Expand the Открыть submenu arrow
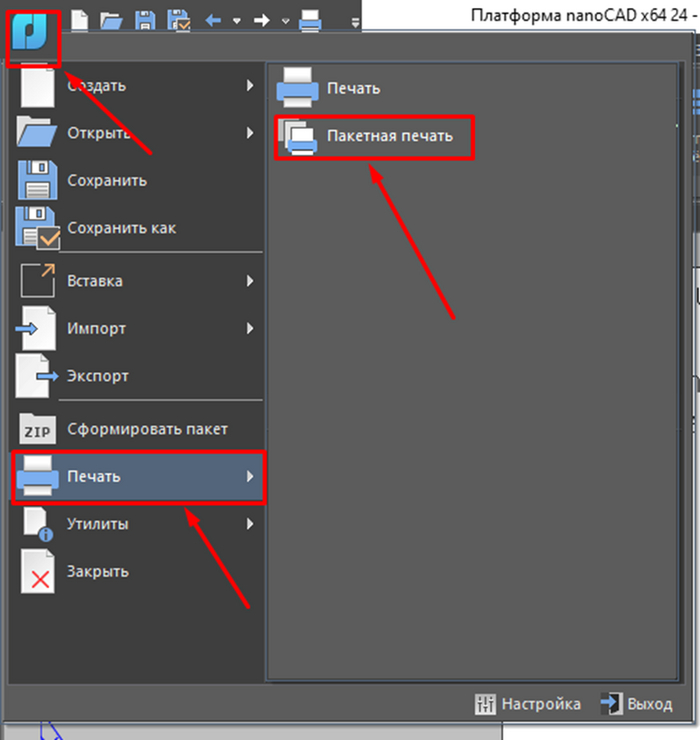 (250, 133)
